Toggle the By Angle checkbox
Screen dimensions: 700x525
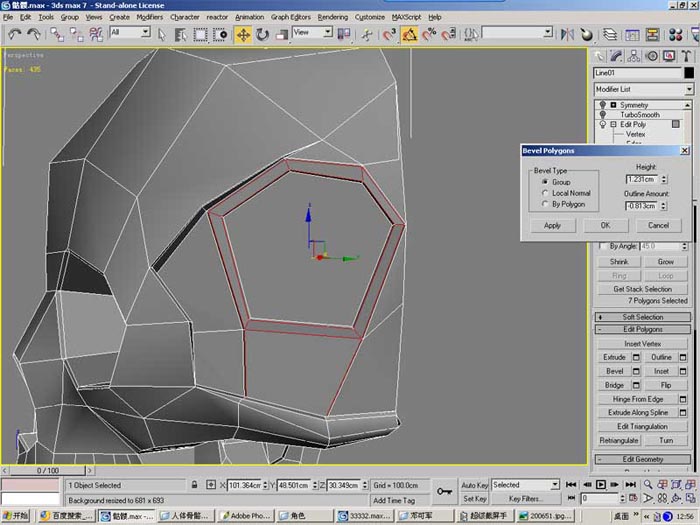[603, 246]
